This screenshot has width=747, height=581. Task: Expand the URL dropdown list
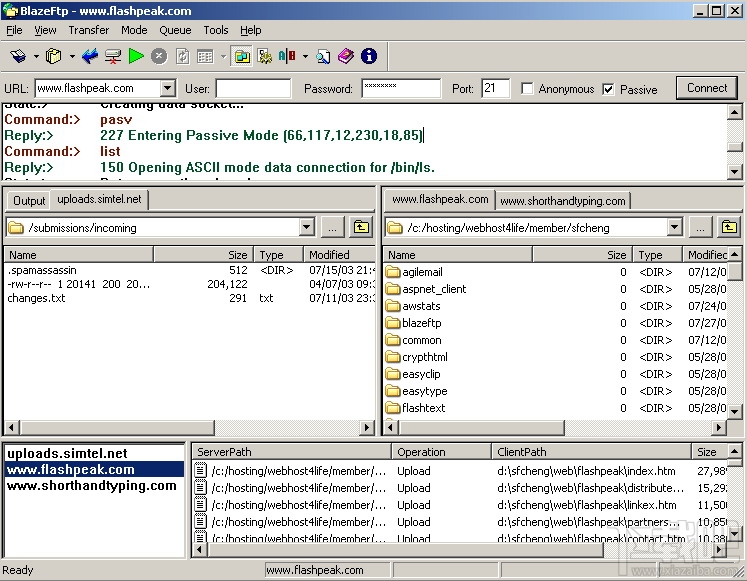point(167,89)
